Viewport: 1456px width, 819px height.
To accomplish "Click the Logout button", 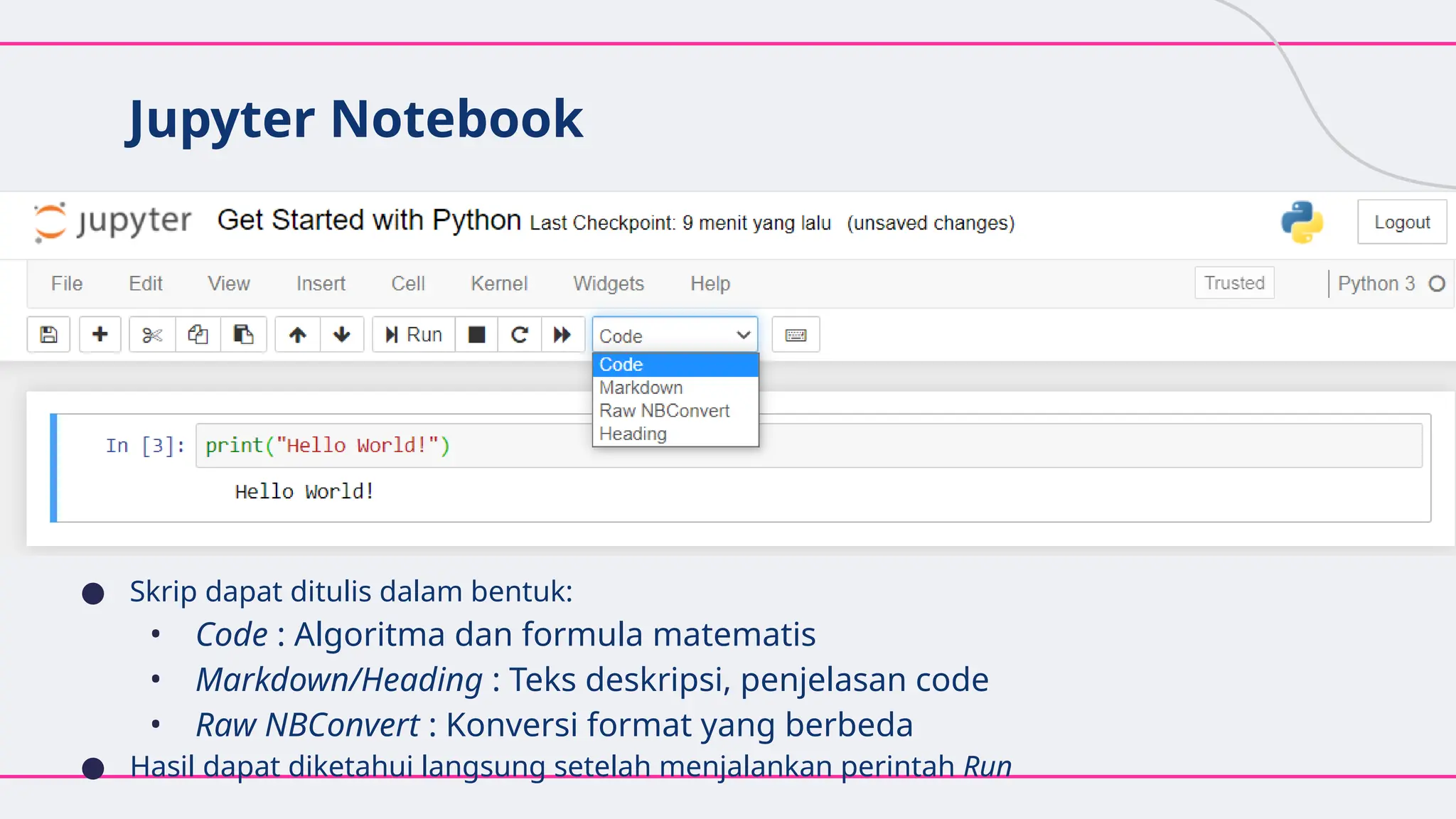I will pyautogui.click(x=1402, y=223).
